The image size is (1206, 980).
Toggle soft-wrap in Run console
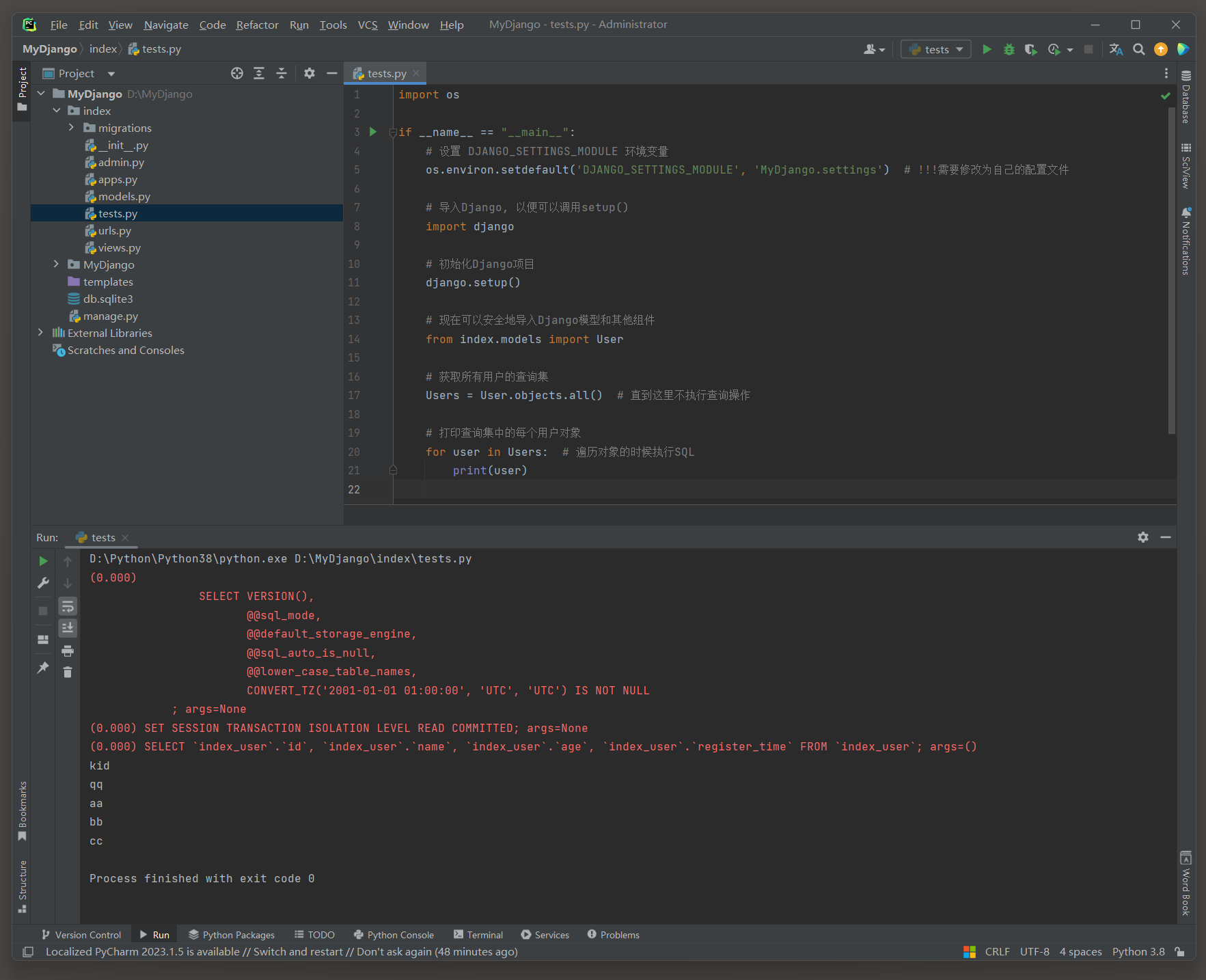[x=68, y=606]
